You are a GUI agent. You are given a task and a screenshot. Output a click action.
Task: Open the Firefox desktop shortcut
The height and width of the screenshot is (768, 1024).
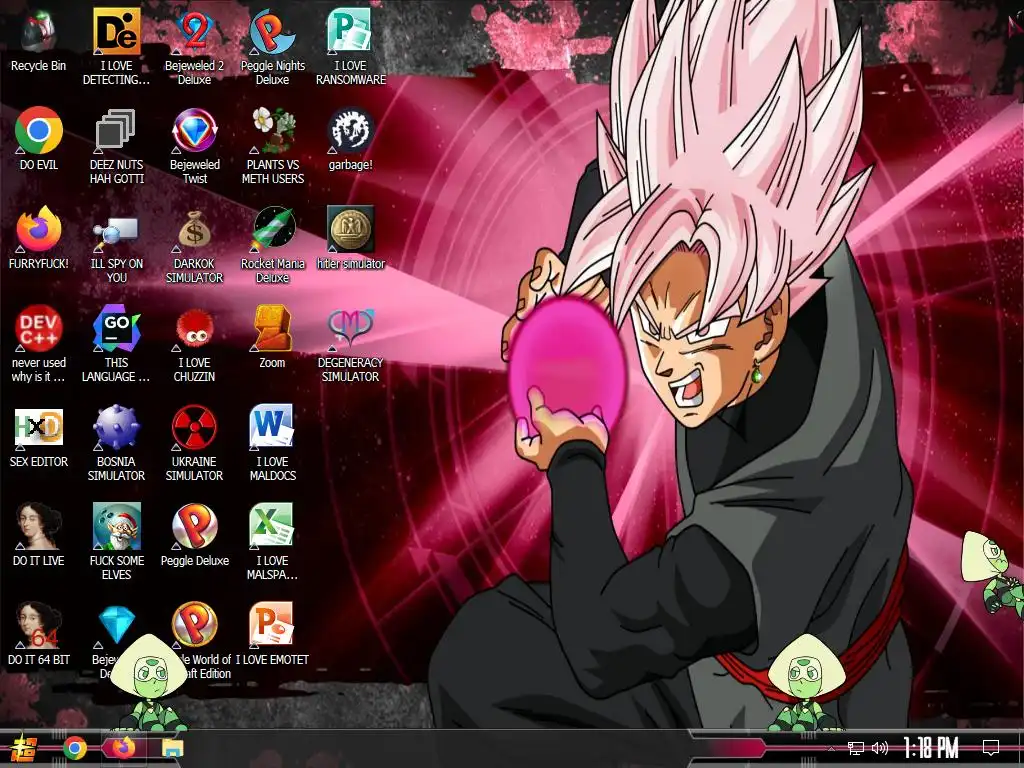(x=39, y=238)
